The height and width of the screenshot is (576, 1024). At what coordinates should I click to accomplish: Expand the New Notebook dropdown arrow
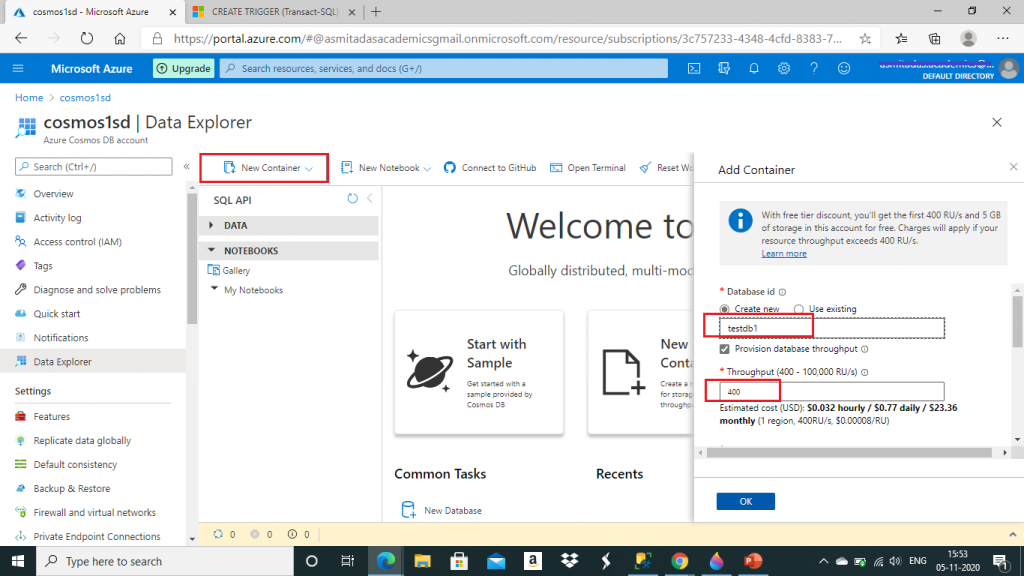point(427,168)
